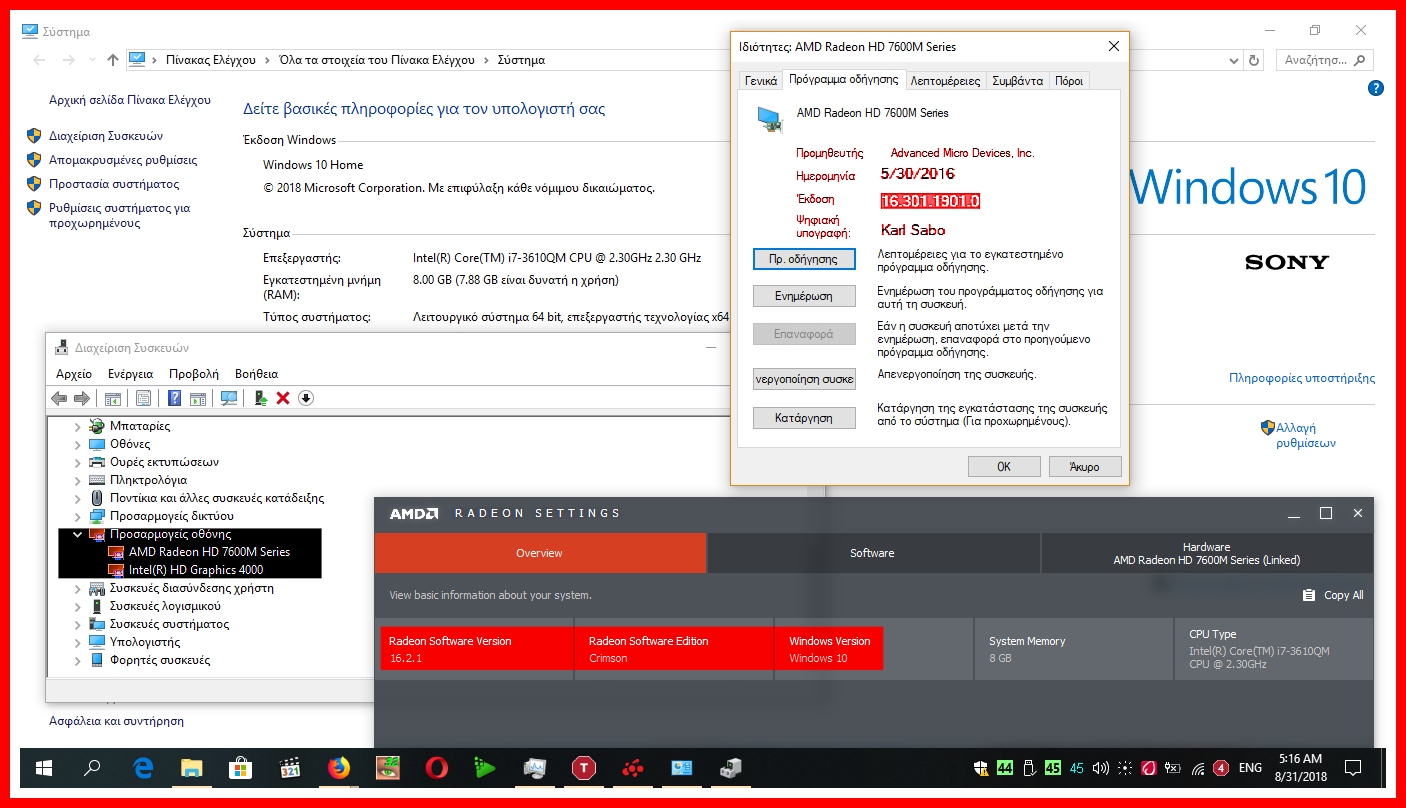Switch to the Συμβάντα tab
This screenshot has width=1406, height=808.
point(1017,81)
